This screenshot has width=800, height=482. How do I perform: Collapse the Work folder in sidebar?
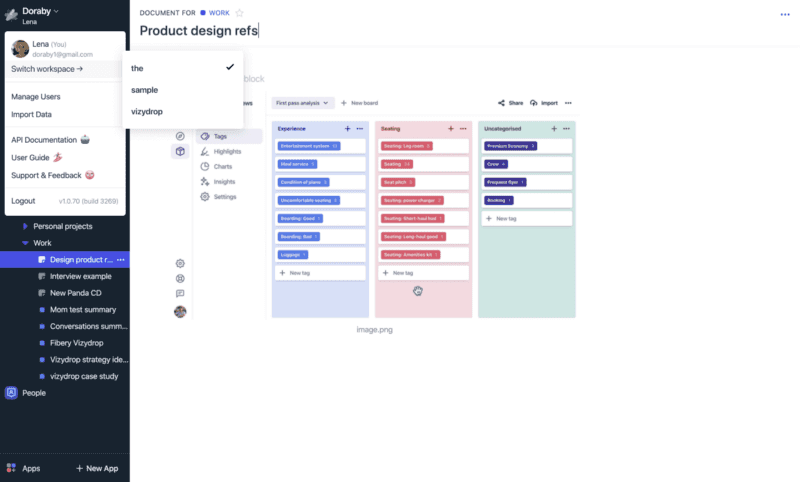pyautogui.click(x=25, y=243)
